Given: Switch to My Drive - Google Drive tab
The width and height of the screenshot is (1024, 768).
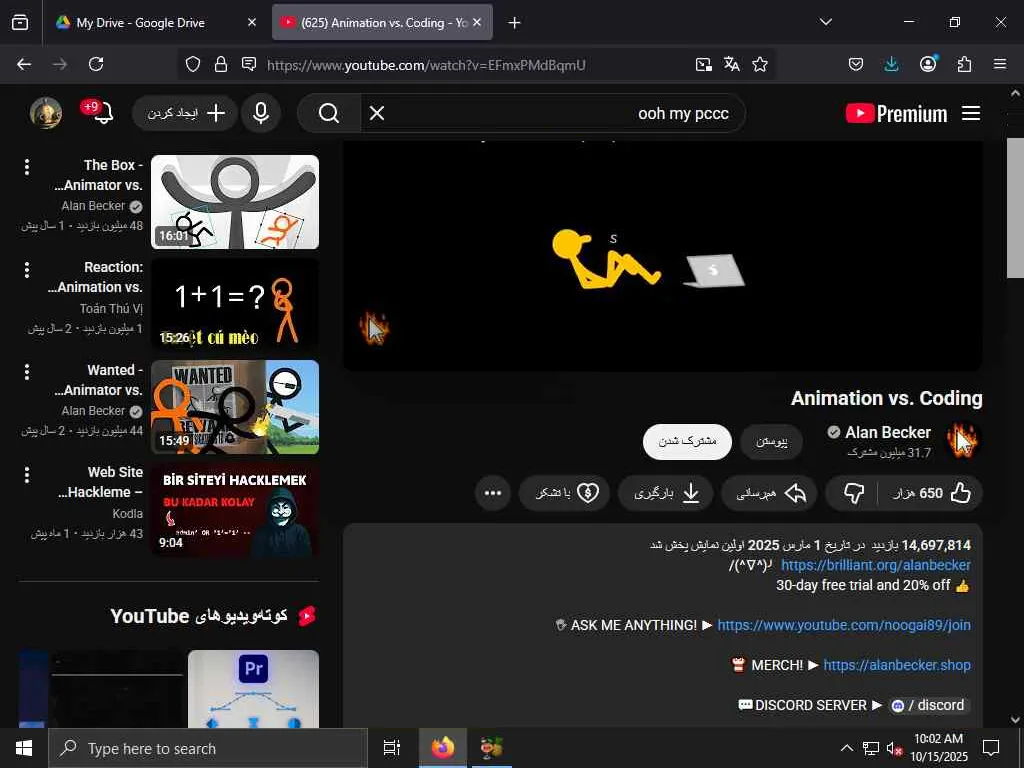Looking at the screenshot, I should click(x=155, y=22).
